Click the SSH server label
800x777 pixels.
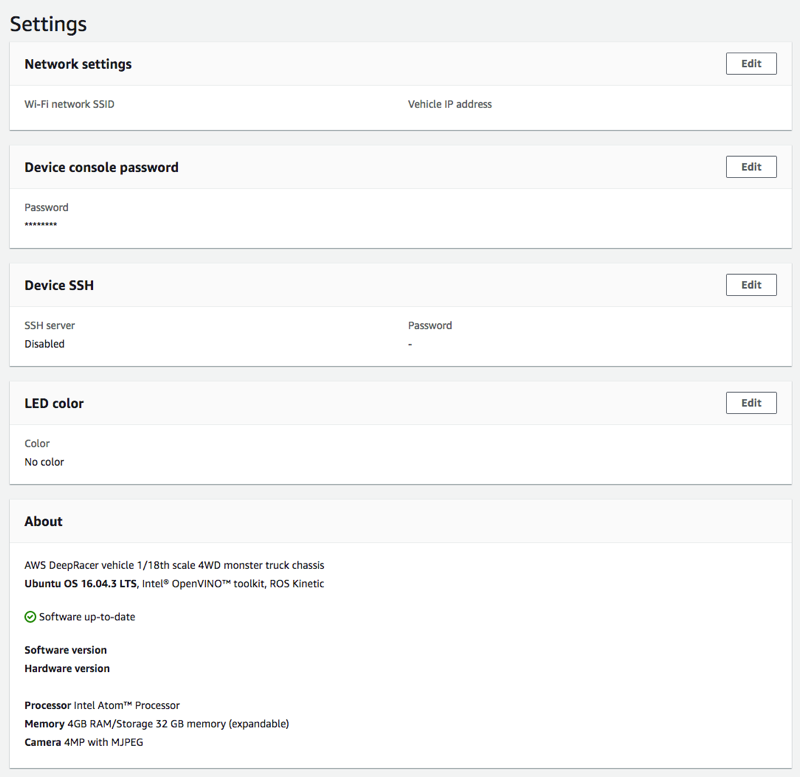pos(49,325)
